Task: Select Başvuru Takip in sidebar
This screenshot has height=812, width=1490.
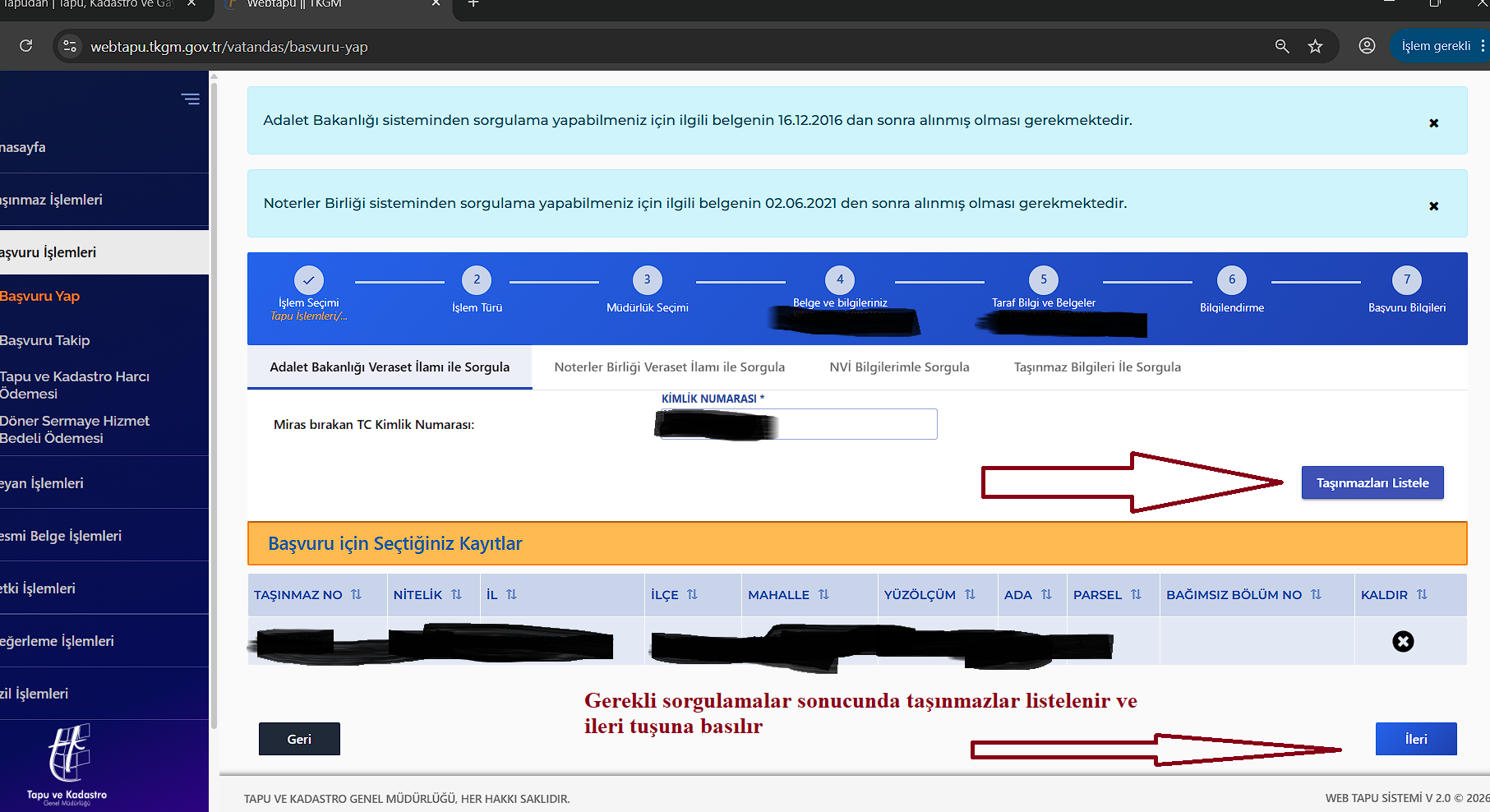Action: 45,340
